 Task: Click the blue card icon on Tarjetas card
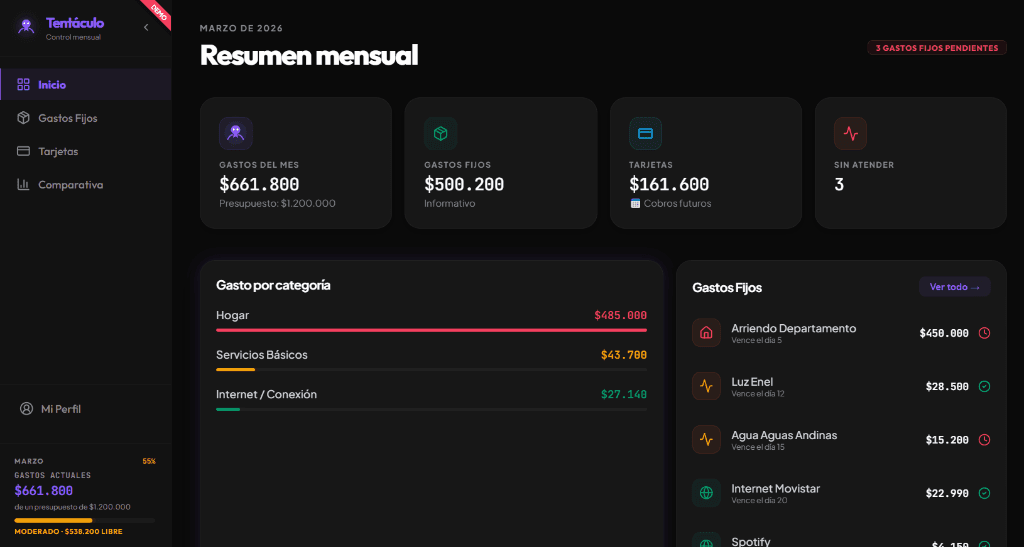[645, 134]
